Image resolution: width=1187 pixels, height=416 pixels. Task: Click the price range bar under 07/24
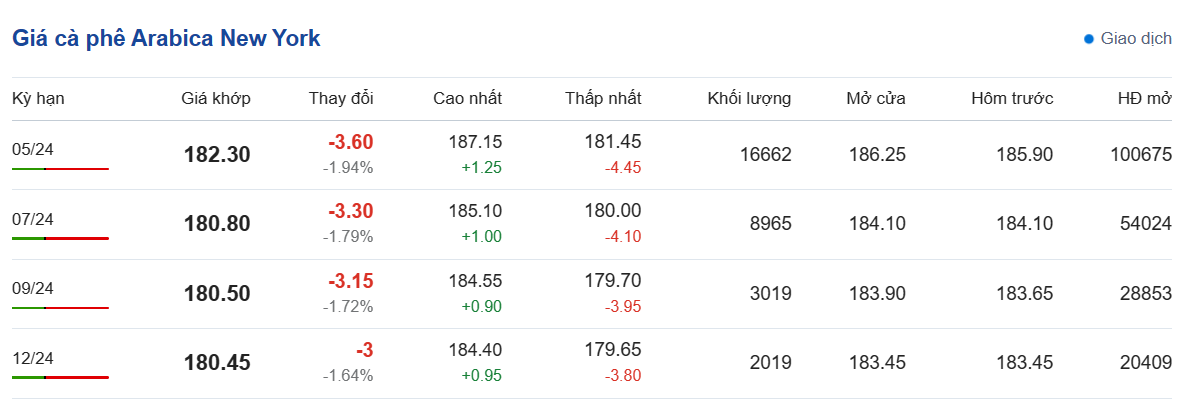coord(60,238)
